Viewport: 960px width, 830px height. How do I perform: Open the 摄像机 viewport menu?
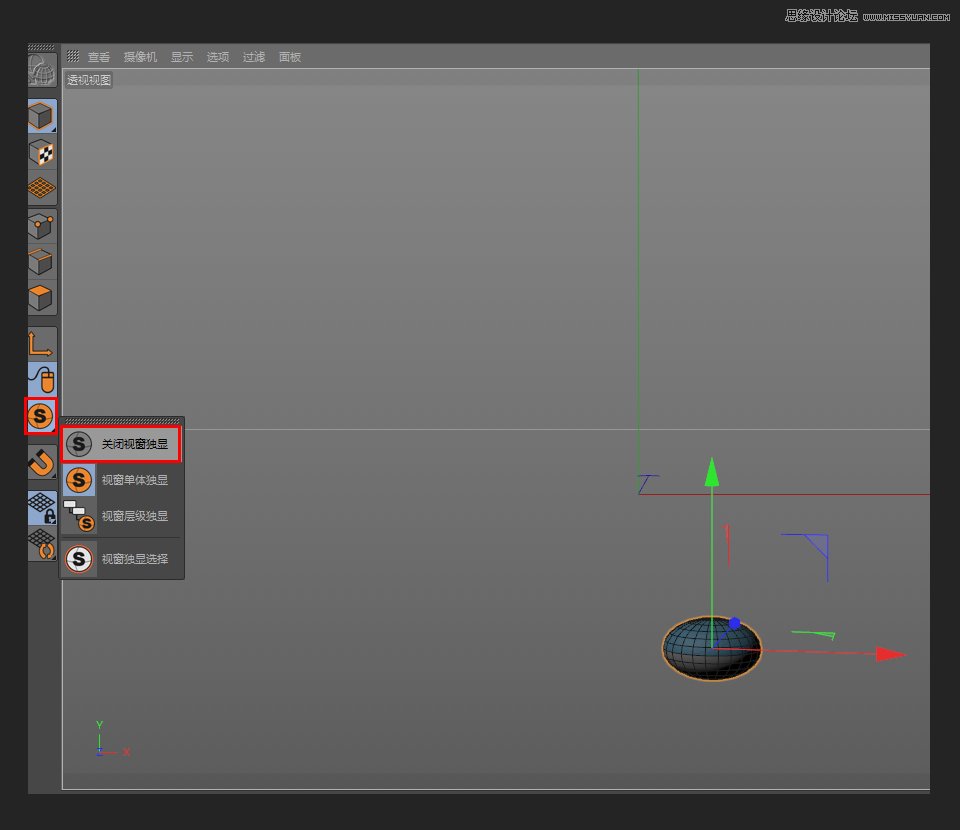point(140,57)
